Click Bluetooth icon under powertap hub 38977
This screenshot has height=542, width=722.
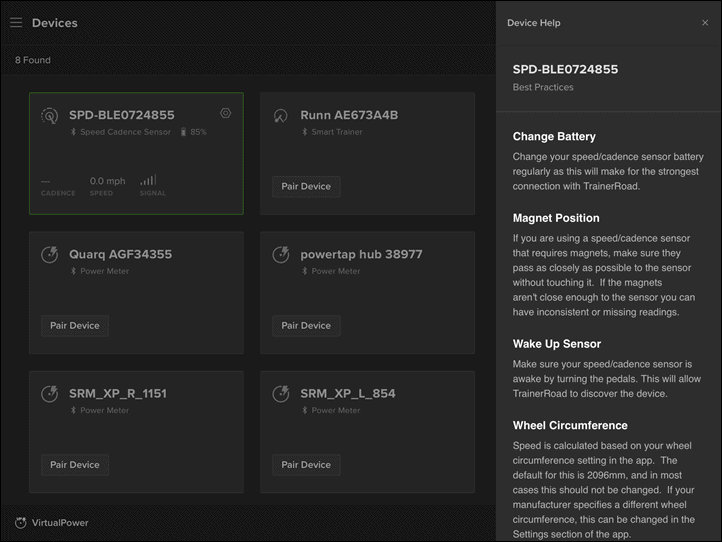(304, 271)
